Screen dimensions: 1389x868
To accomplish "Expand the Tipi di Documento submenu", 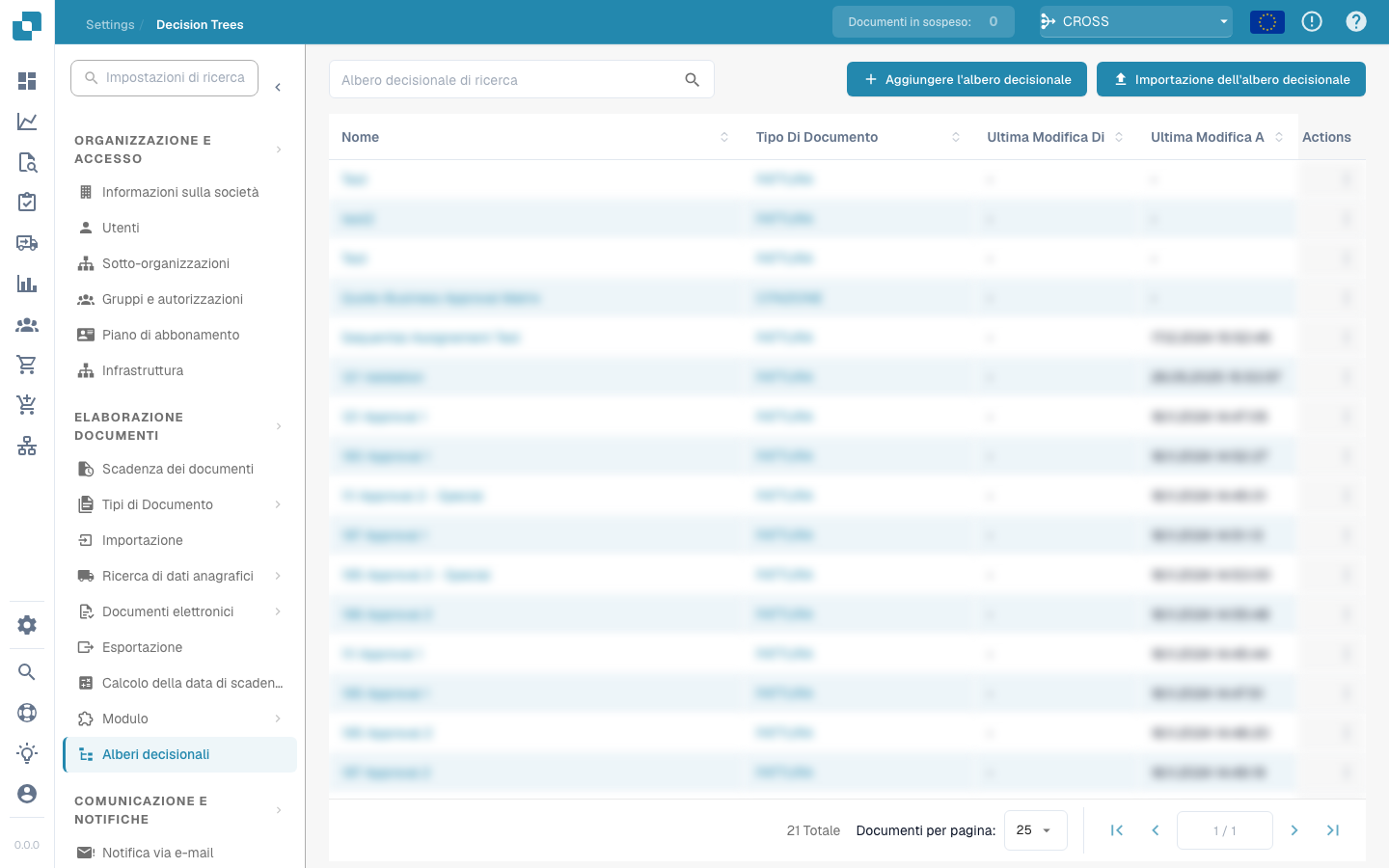I will coord(278,504).
